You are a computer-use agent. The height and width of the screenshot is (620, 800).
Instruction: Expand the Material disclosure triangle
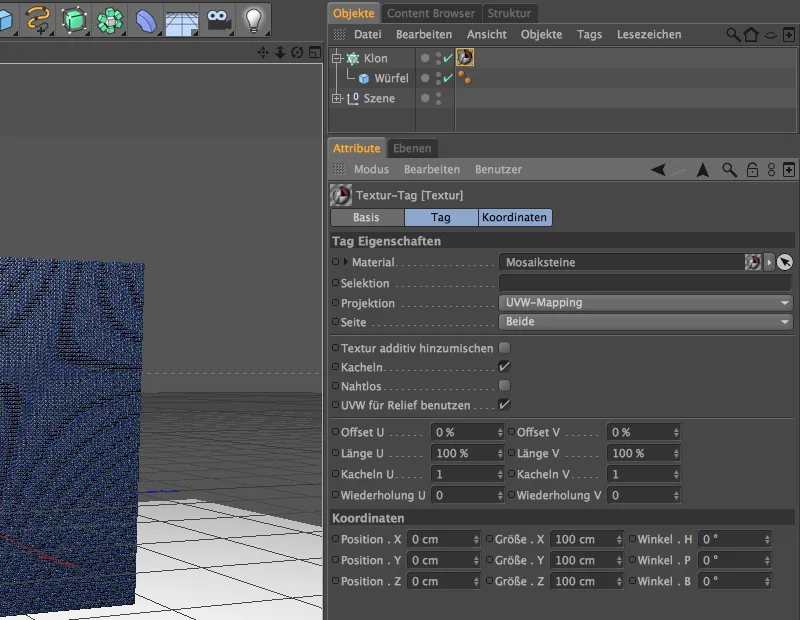coord(345,262)
